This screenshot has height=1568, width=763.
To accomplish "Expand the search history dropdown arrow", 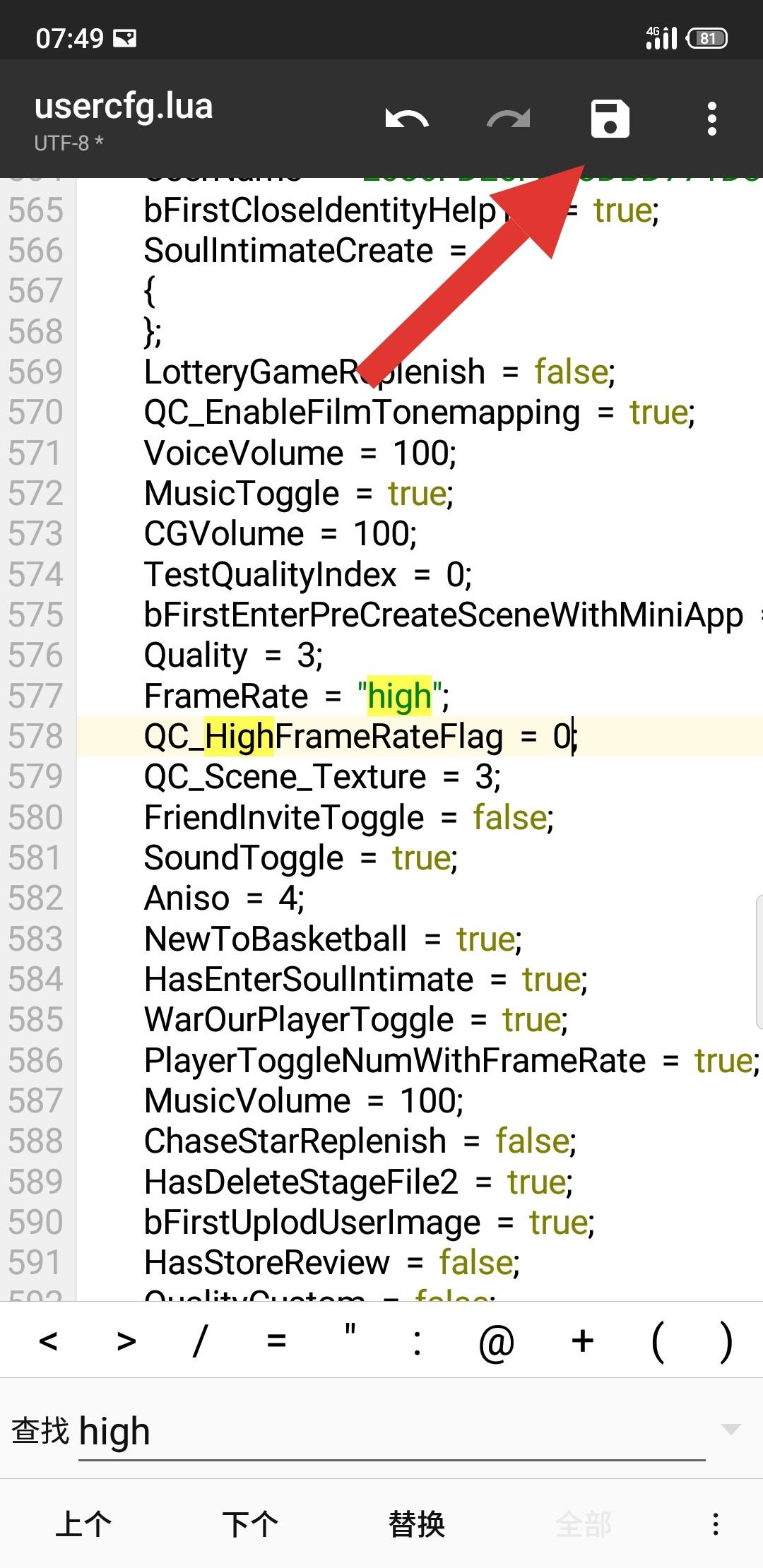I will [x=731, y=1430].
